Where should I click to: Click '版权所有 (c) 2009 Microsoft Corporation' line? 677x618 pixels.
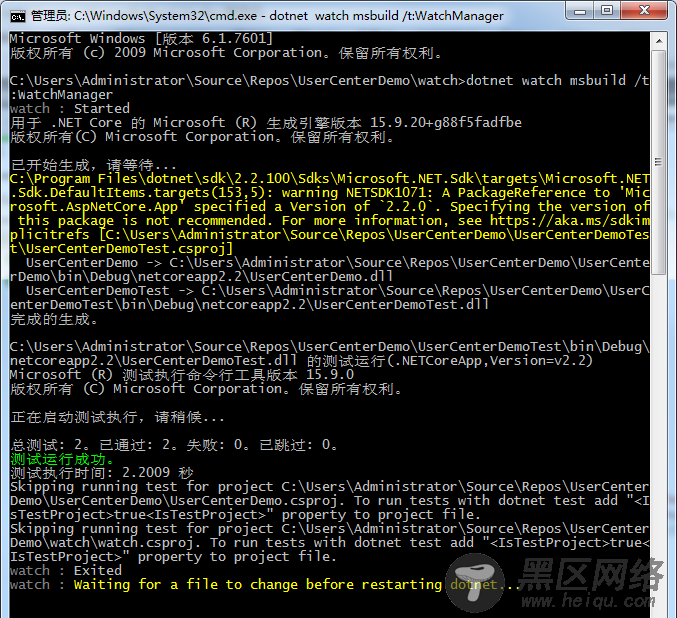pyautogui.click(x=226, y=53)
